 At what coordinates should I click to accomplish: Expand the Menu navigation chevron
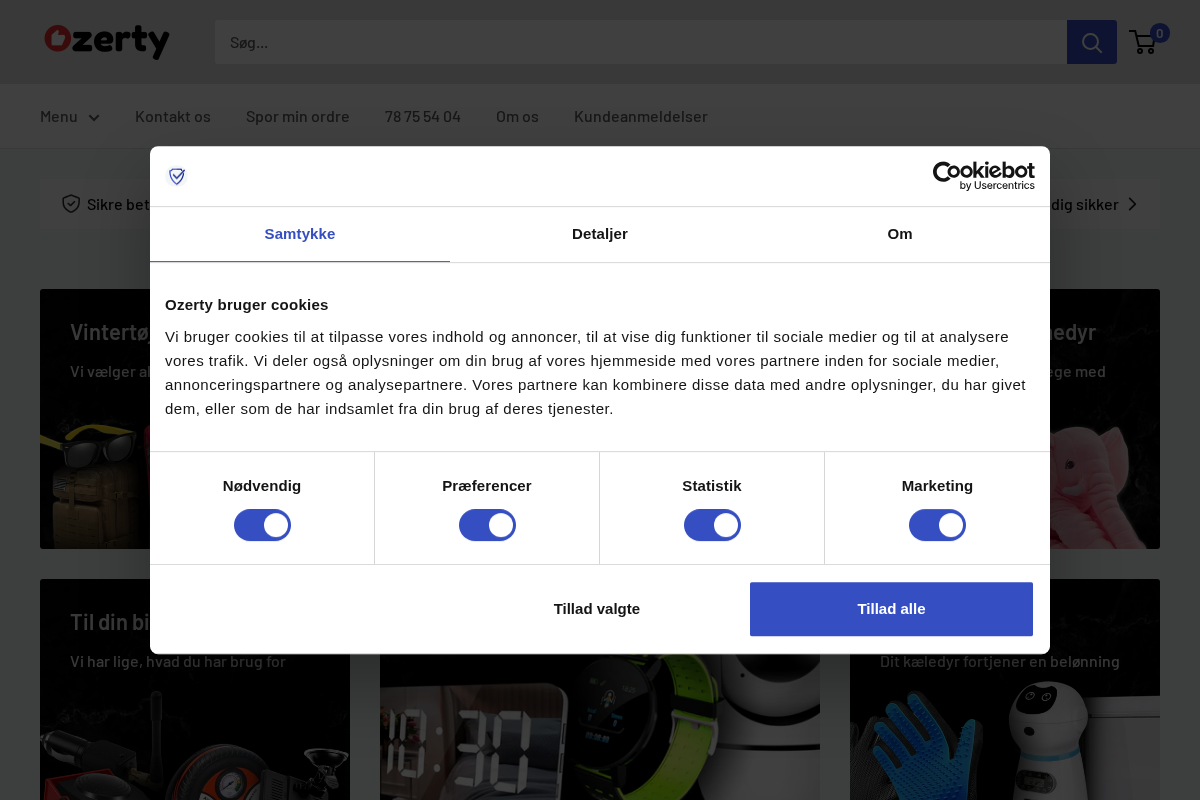(x=93, y=117)
